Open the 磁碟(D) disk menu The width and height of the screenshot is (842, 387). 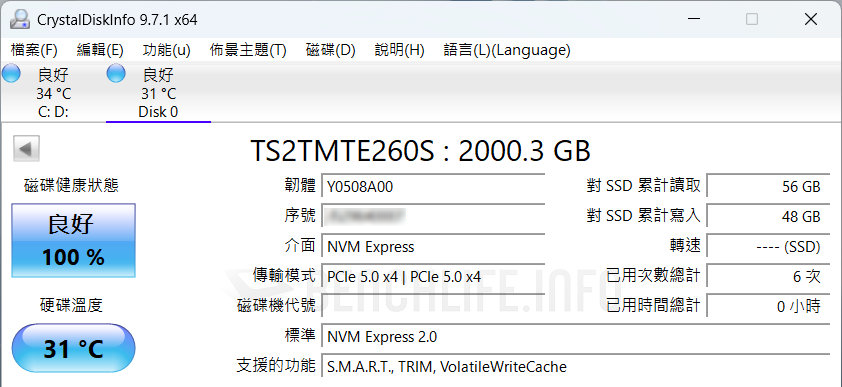[x=331, y=50]
